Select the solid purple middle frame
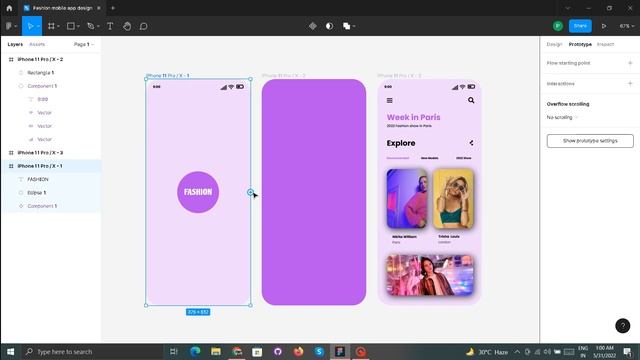 [314, 192]
